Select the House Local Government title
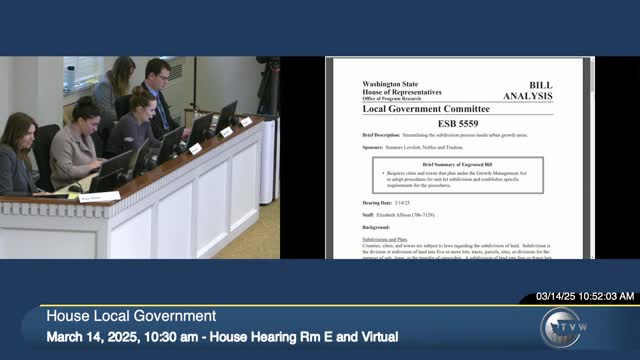This screenshot has width=640, height=360. pos(131,316)
